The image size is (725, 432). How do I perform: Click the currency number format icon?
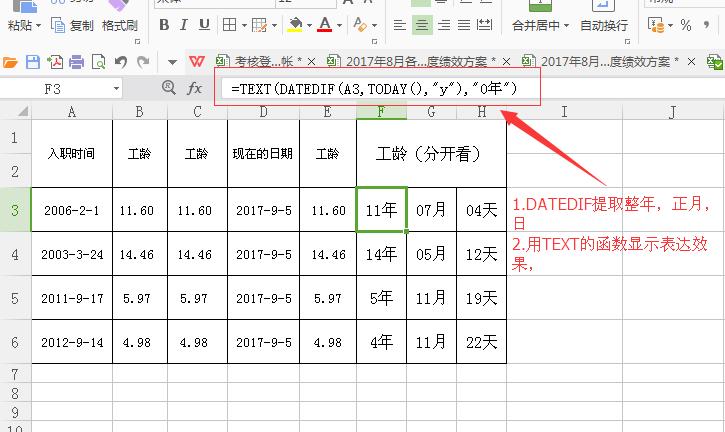click(656, 25)
